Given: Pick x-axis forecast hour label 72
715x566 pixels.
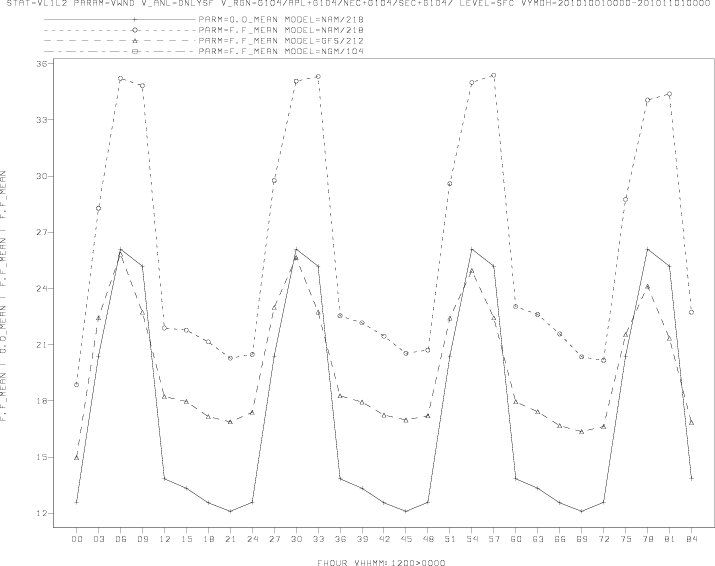Looking at the screenshot, I should [603, 539].
